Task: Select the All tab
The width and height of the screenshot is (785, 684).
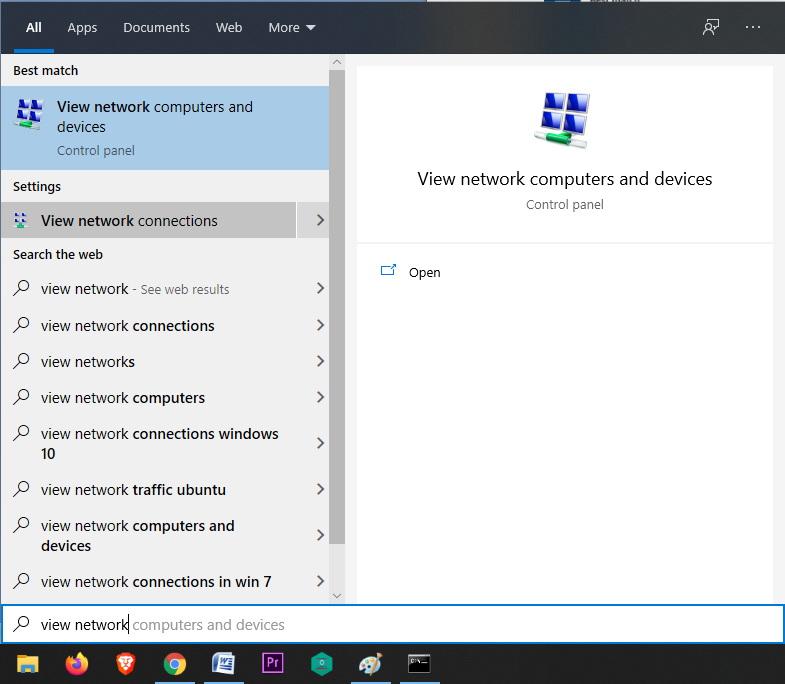Action: 34,27
